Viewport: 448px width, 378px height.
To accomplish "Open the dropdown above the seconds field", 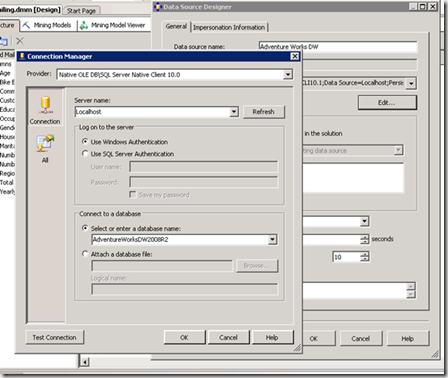I will [364, 221].
